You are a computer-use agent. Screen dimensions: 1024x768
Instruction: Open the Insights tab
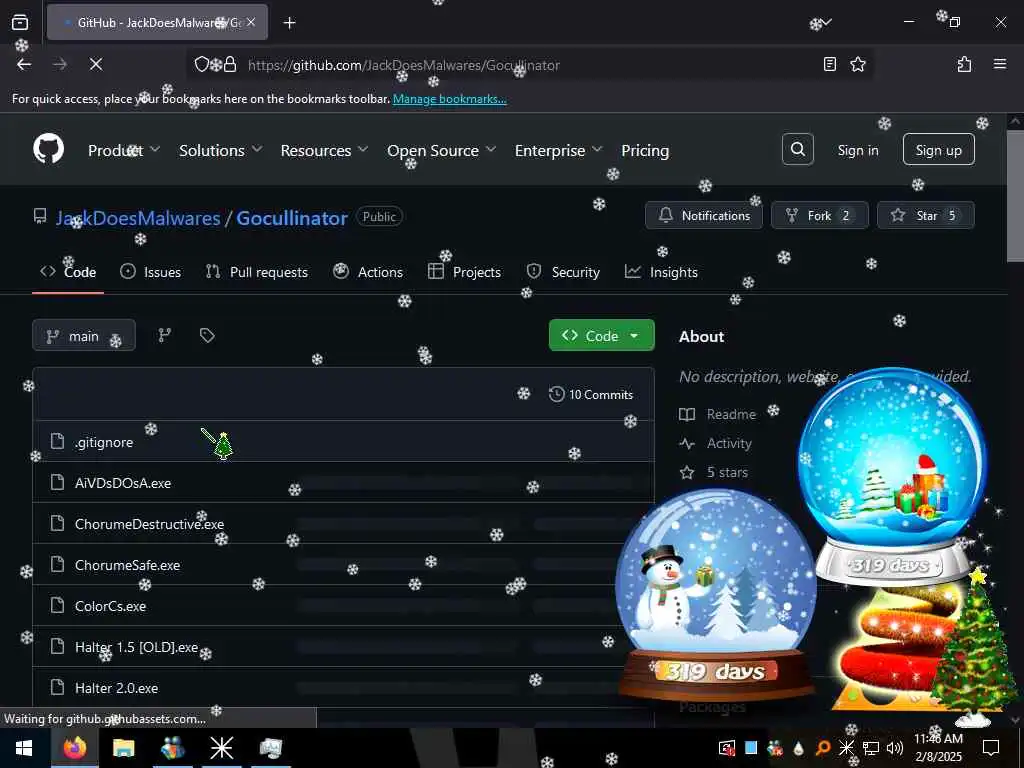[x=661, y=272]
